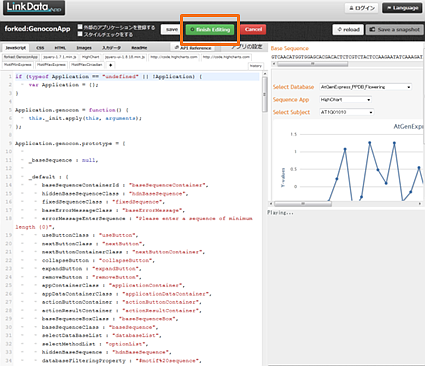Open the login (ログイン) button
This screenshot has height=366, width=425.
[361, 8]
